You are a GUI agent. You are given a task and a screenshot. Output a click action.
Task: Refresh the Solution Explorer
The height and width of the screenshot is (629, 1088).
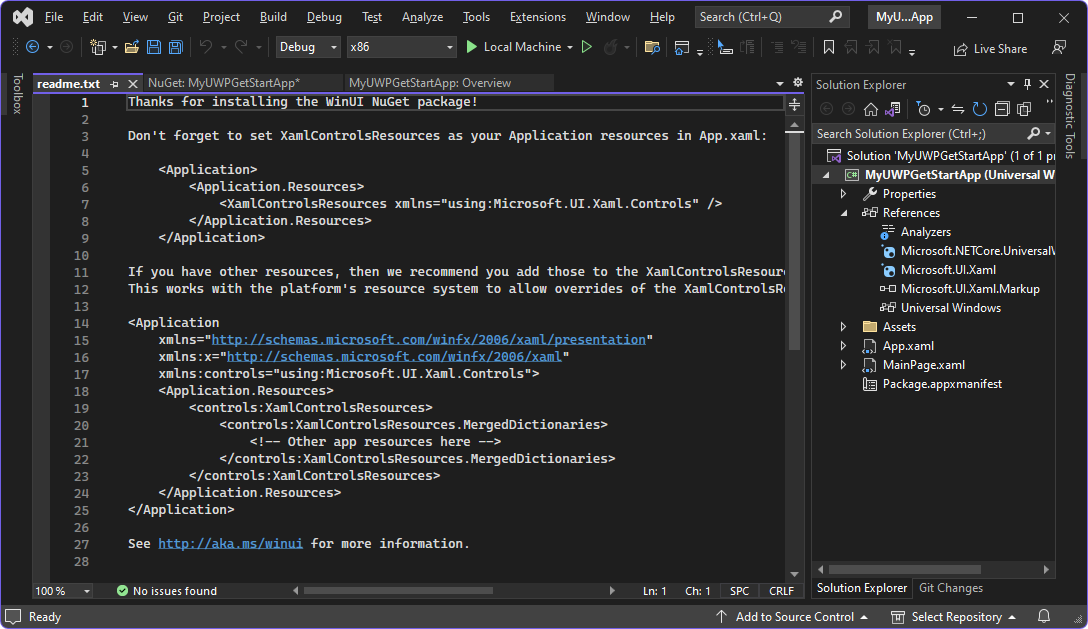point(980,109)
